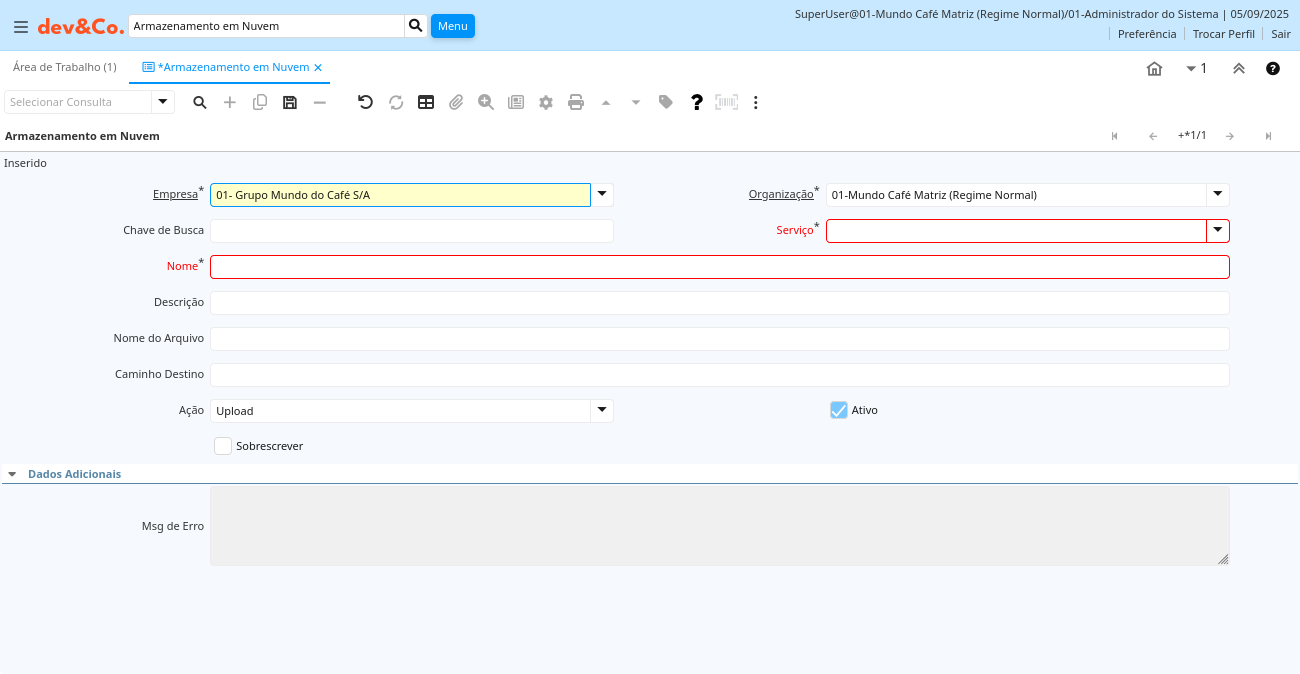Screen dimensions: 1300x674
Task: Click the Home icon at top right
Action: tap(1154, 69)
